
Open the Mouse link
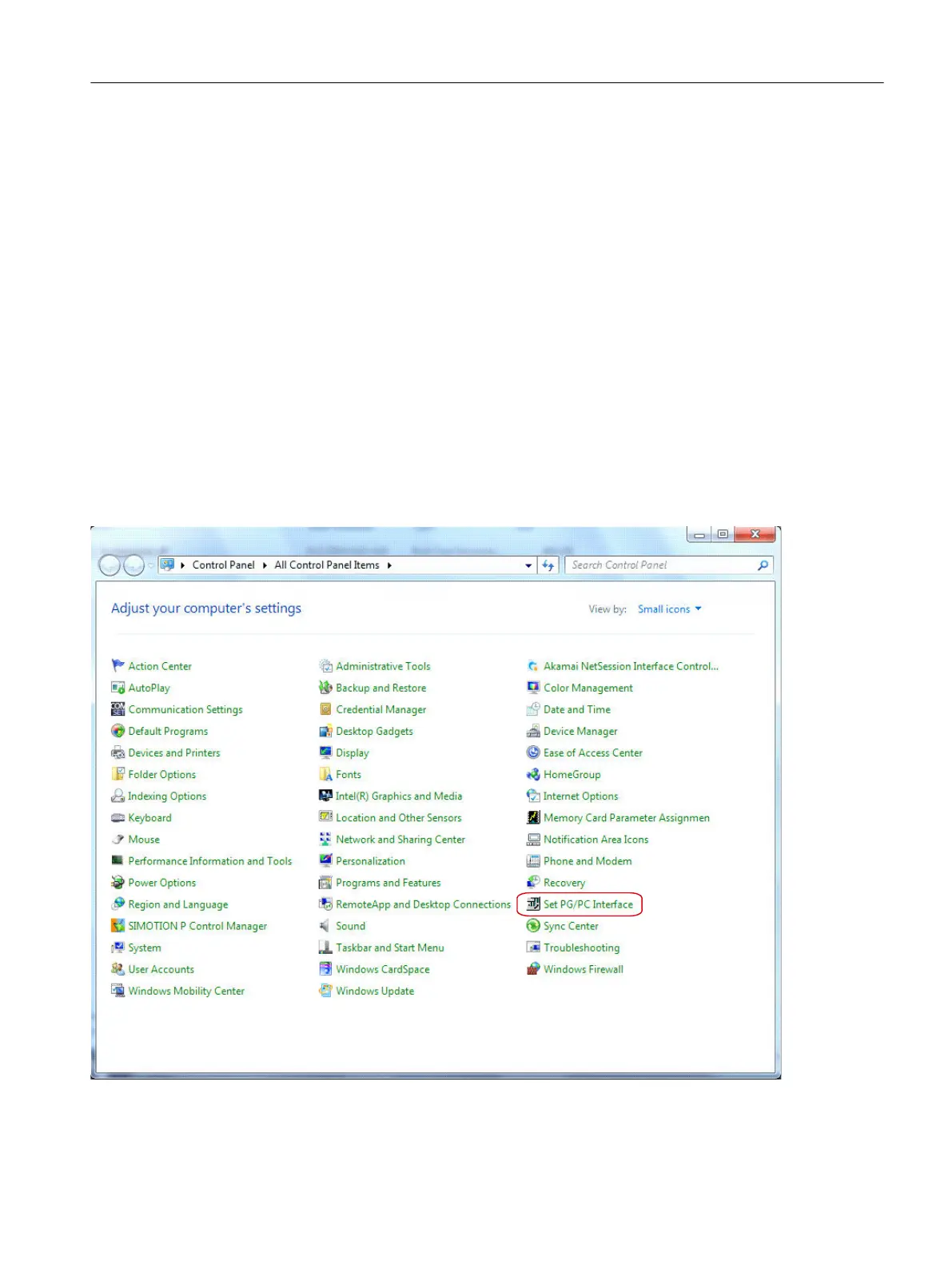point(144,839)
